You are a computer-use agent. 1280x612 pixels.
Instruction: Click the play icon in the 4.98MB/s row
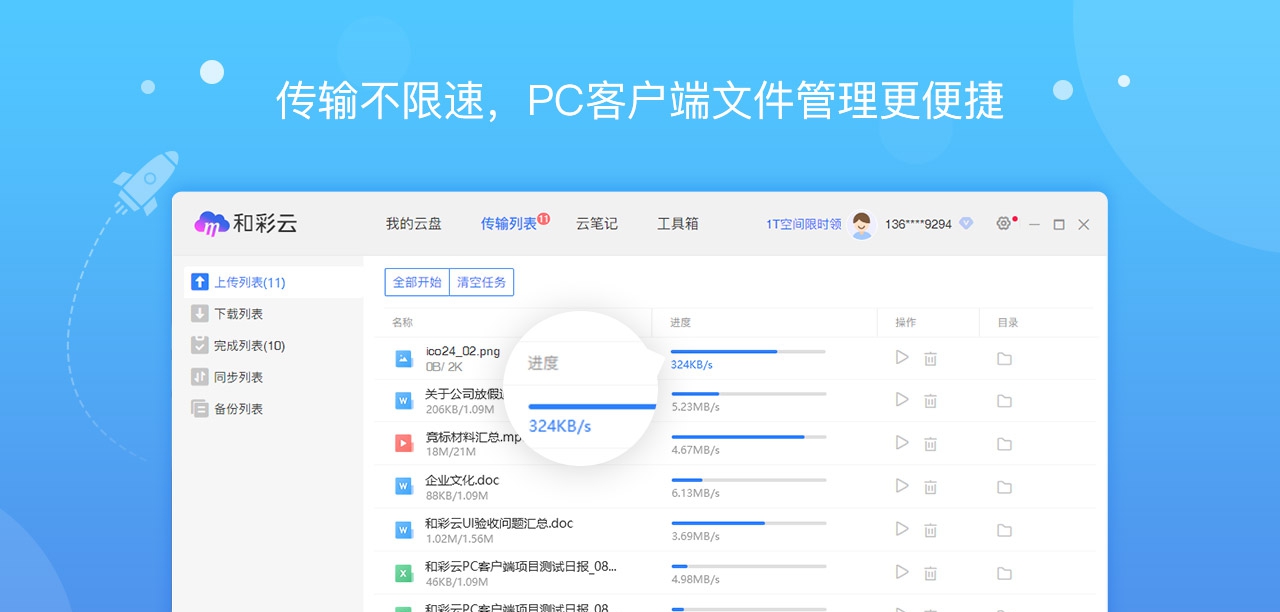(x=902, y=571)
